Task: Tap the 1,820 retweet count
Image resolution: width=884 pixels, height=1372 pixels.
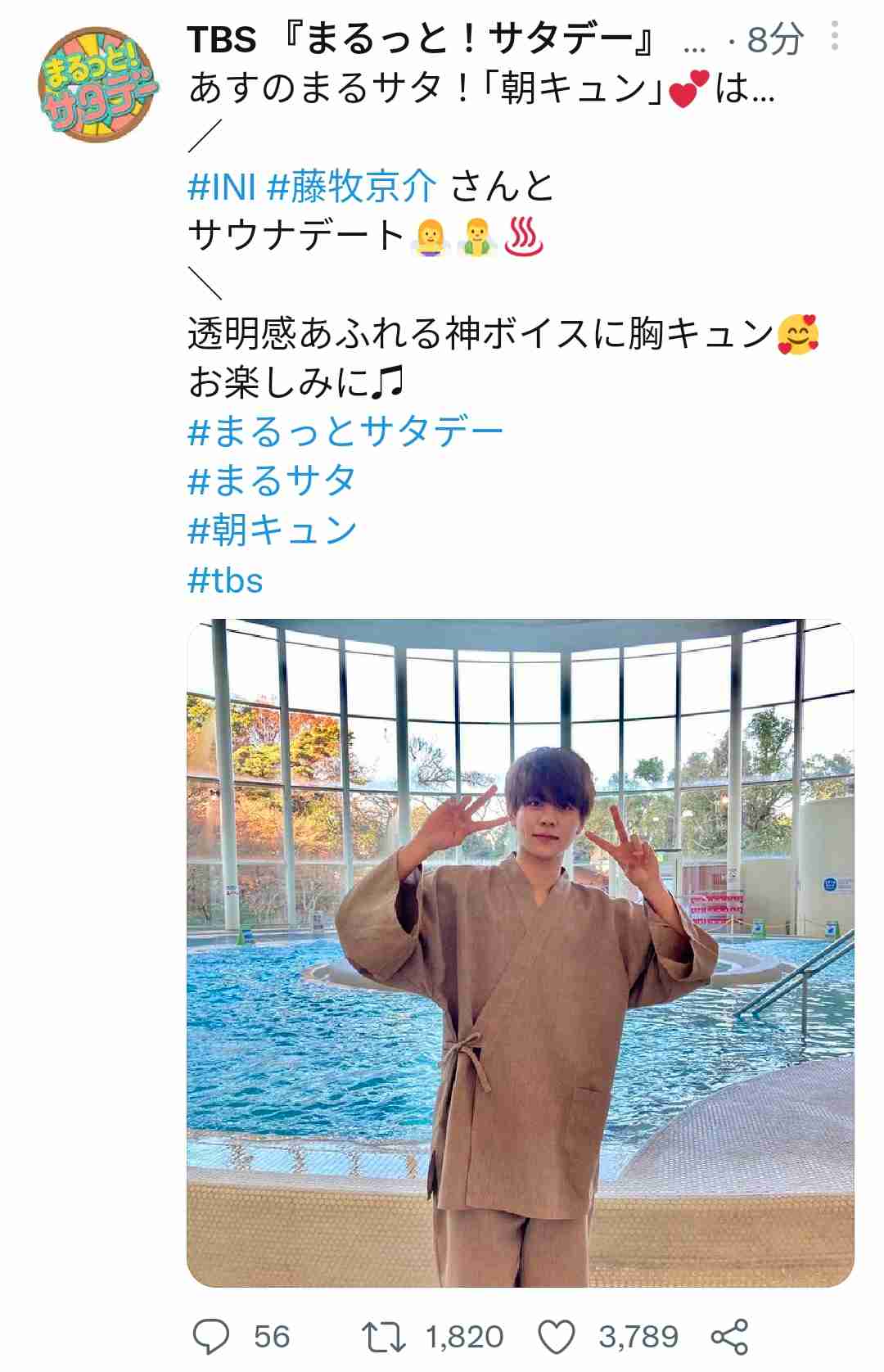Action: [x=464, y=1336]
